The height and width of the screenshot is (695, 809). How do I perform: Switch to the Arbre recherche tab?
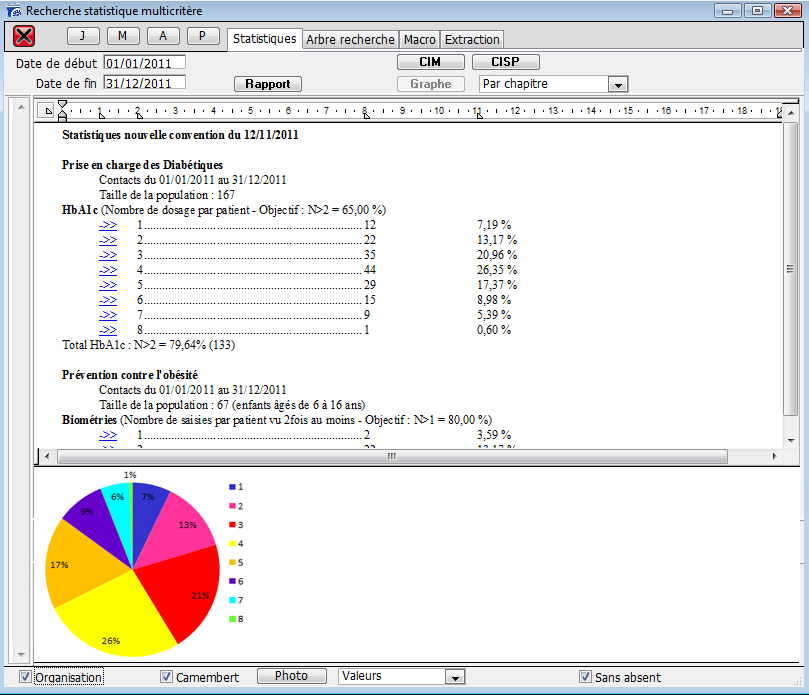[x=350, y=40]
